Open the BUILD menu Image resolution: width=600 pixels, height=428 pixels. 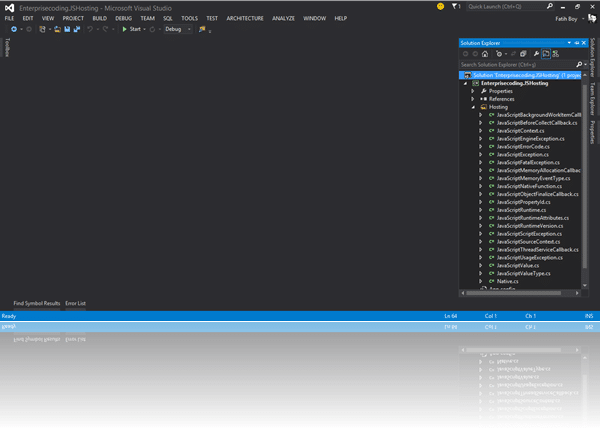tap(99, 18)
